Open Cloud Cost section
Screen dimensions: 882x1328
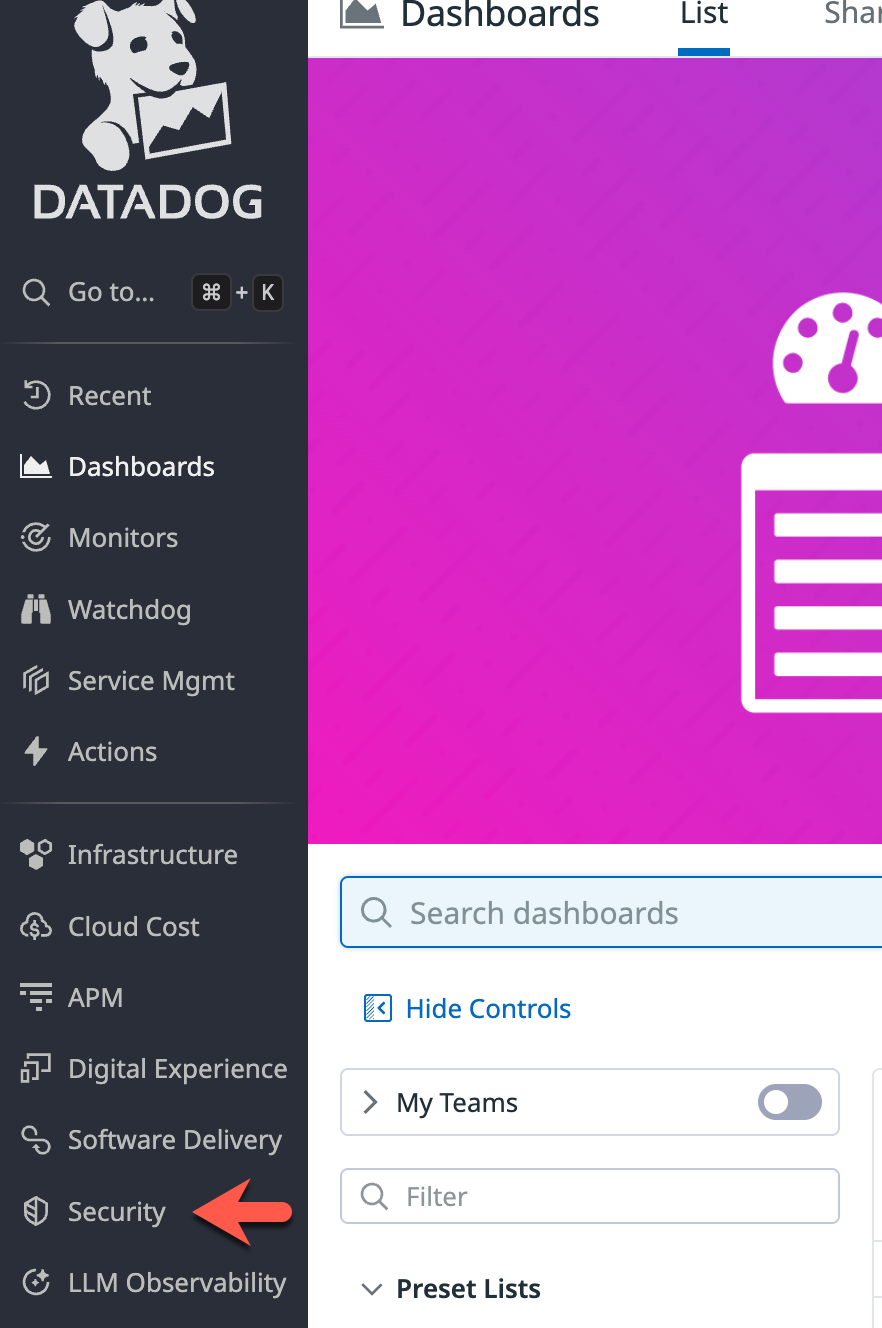(133, 927)
